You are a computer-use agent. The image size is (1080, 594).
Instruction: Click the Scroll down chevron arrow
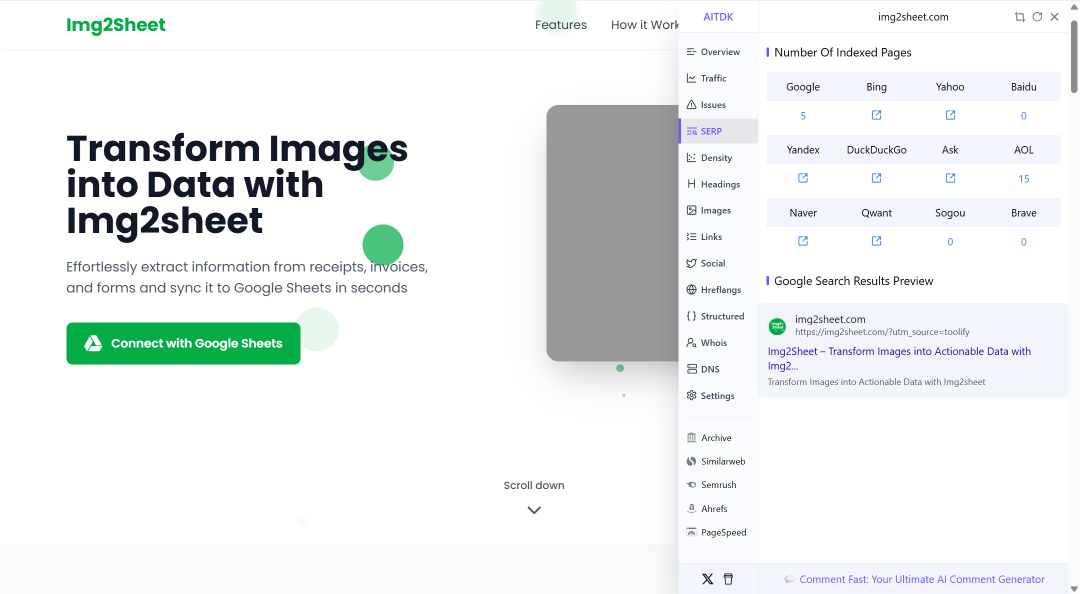[x=534, y=510]
